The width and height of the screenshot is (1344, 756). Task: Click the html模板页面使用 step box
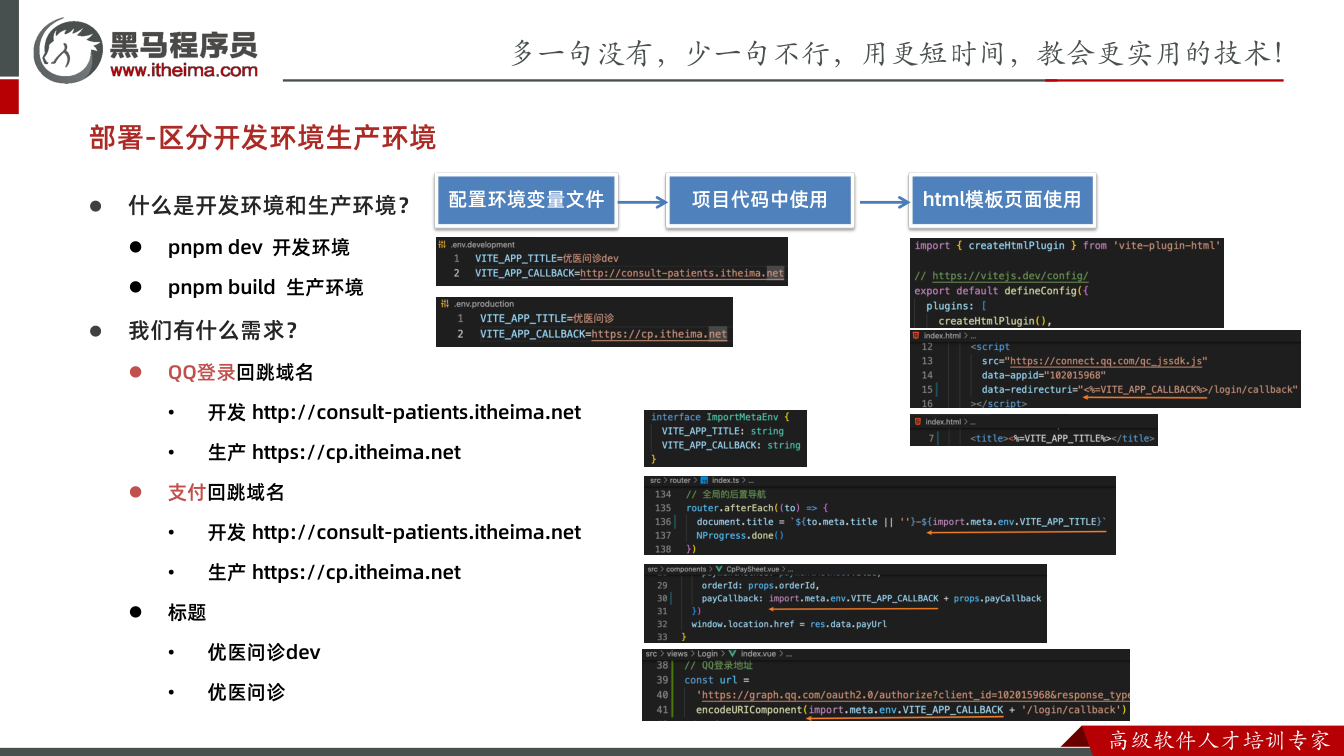point(1001,199)
